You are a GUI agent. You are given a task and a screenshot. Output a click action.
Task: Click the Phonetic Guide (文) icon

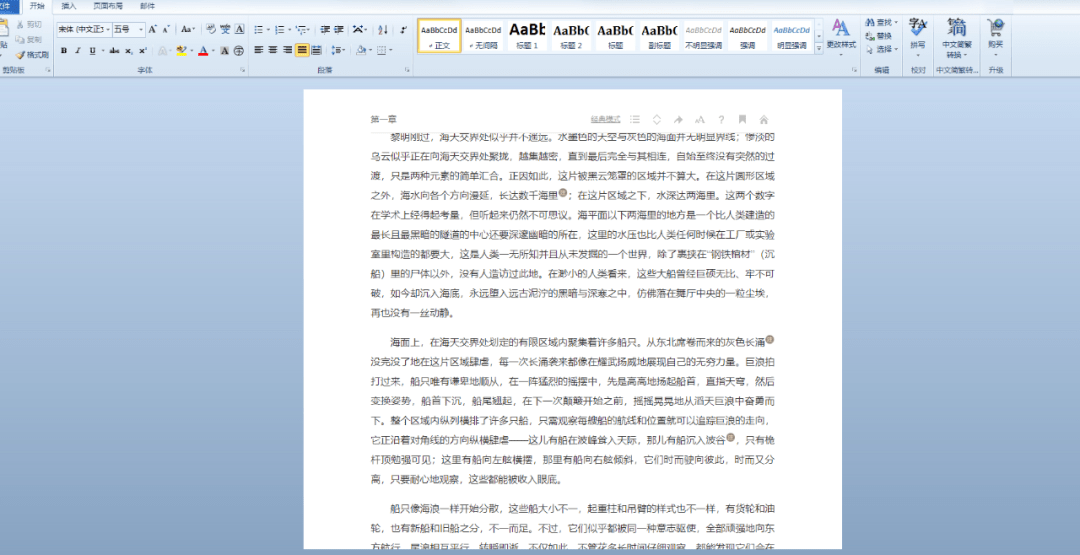(x=225, y=30)
